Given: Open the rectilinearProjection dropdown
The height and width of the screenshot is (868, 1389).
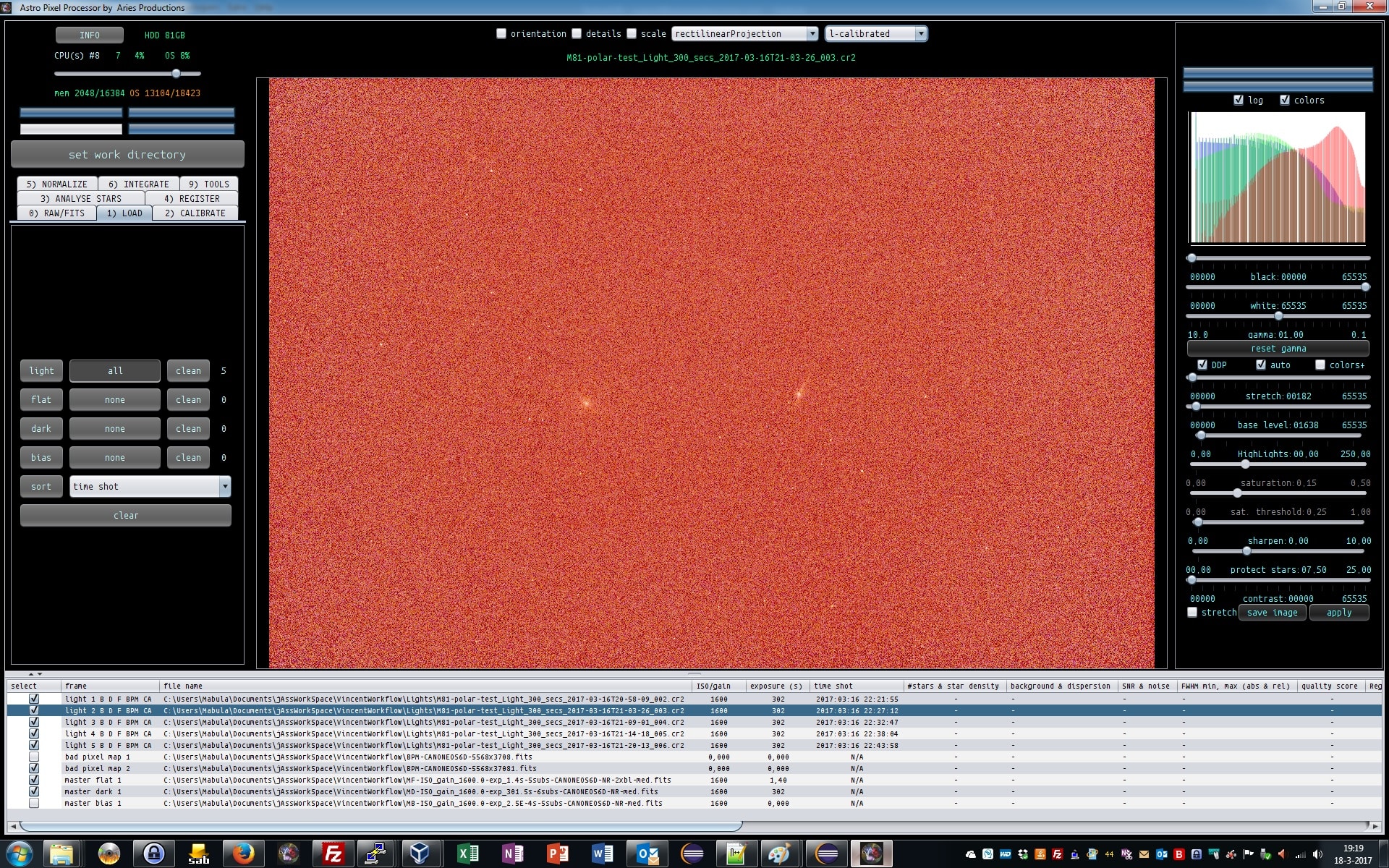Looking at the screenshot, I should [744, 33].
